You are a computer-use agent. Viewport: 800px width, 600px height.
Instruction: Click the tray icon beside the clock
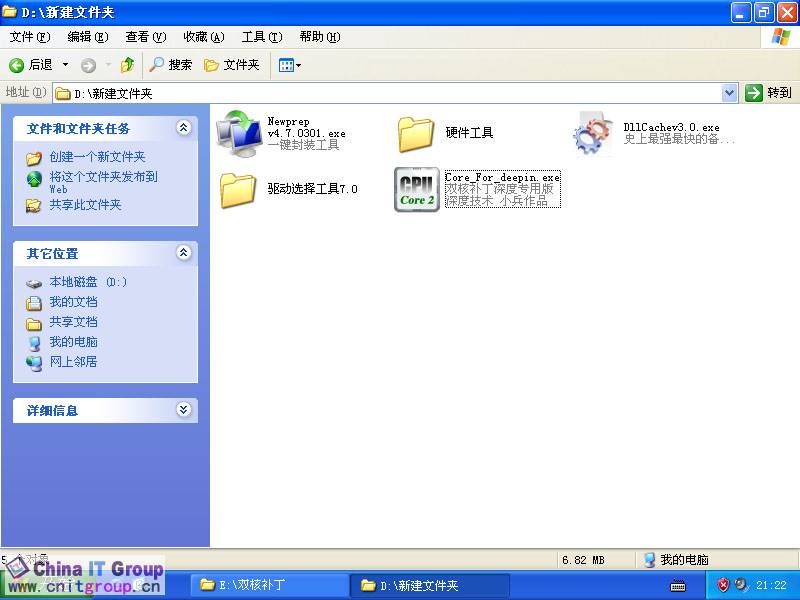click(741, 585)
